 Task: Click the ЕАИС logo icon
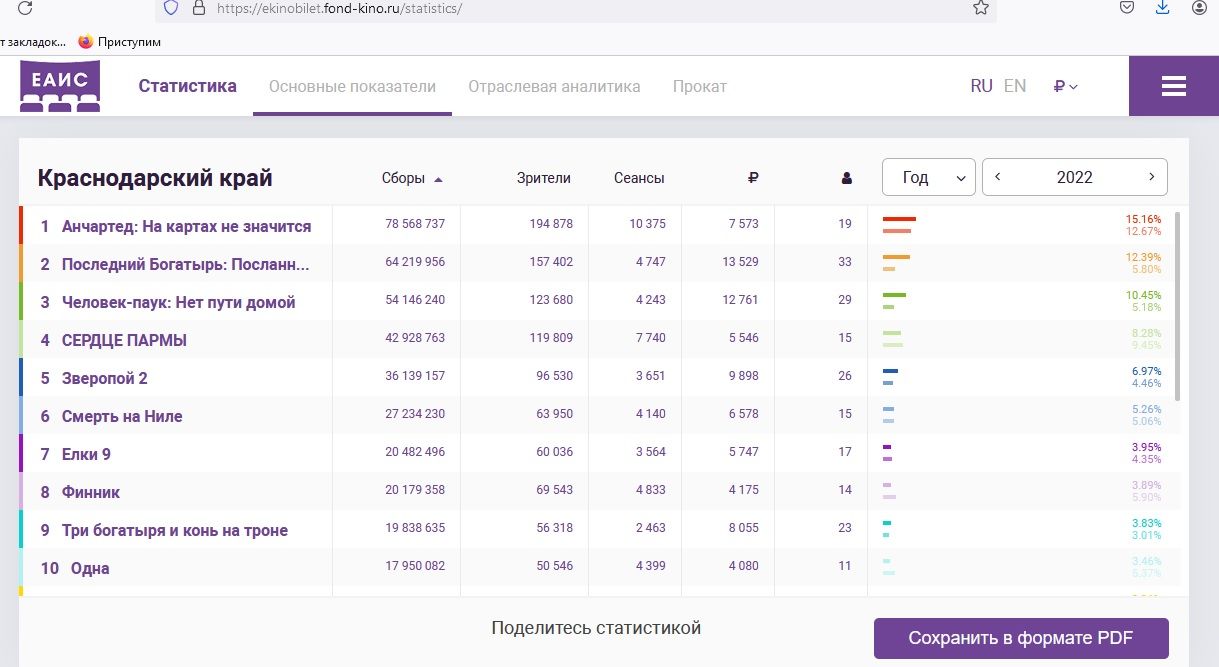tap(60, 86)
